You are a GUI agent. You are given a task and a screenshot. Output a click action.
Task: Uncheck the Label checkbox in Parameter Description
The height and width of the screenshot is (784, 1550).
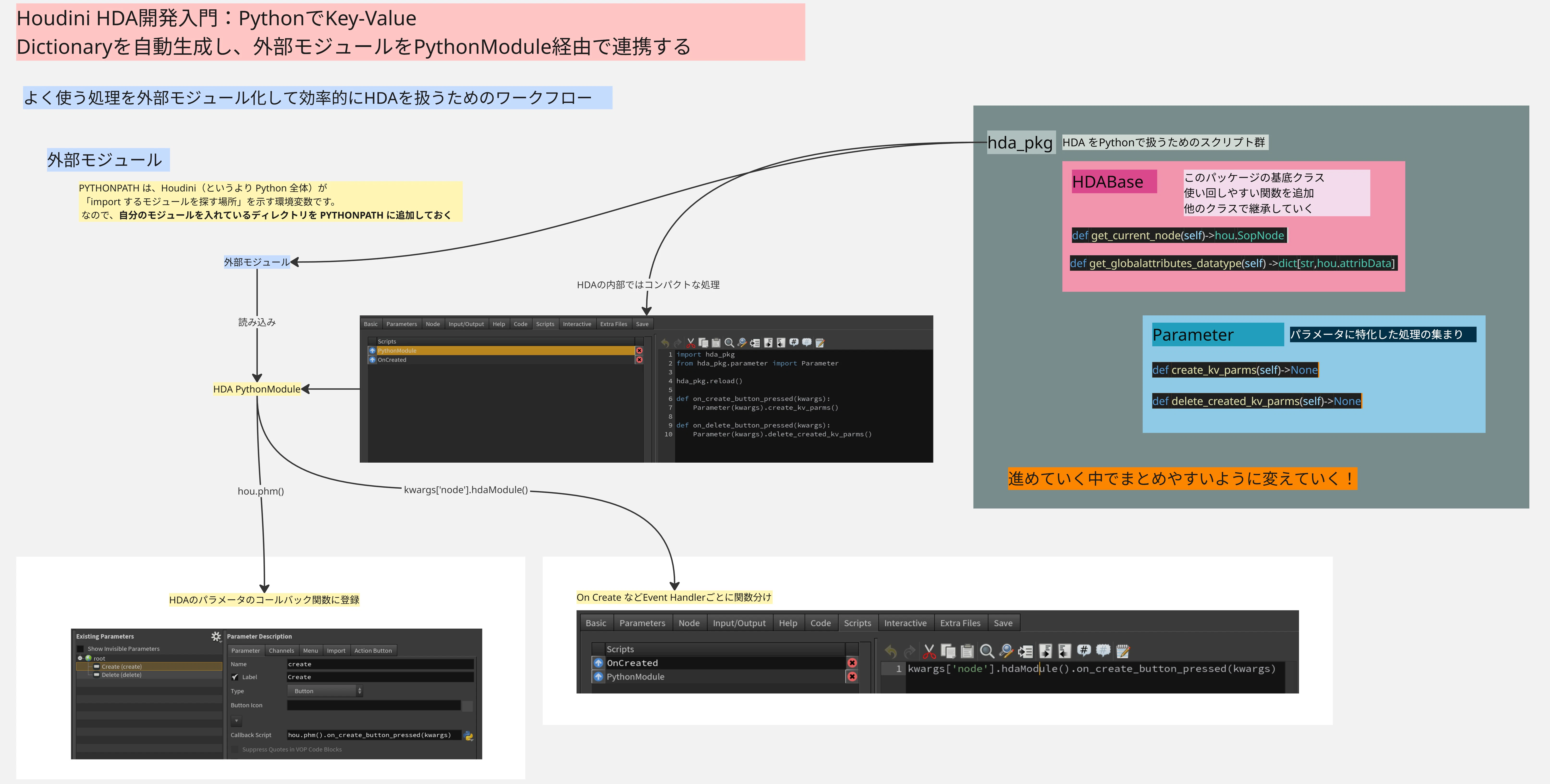tap(235, 677)
